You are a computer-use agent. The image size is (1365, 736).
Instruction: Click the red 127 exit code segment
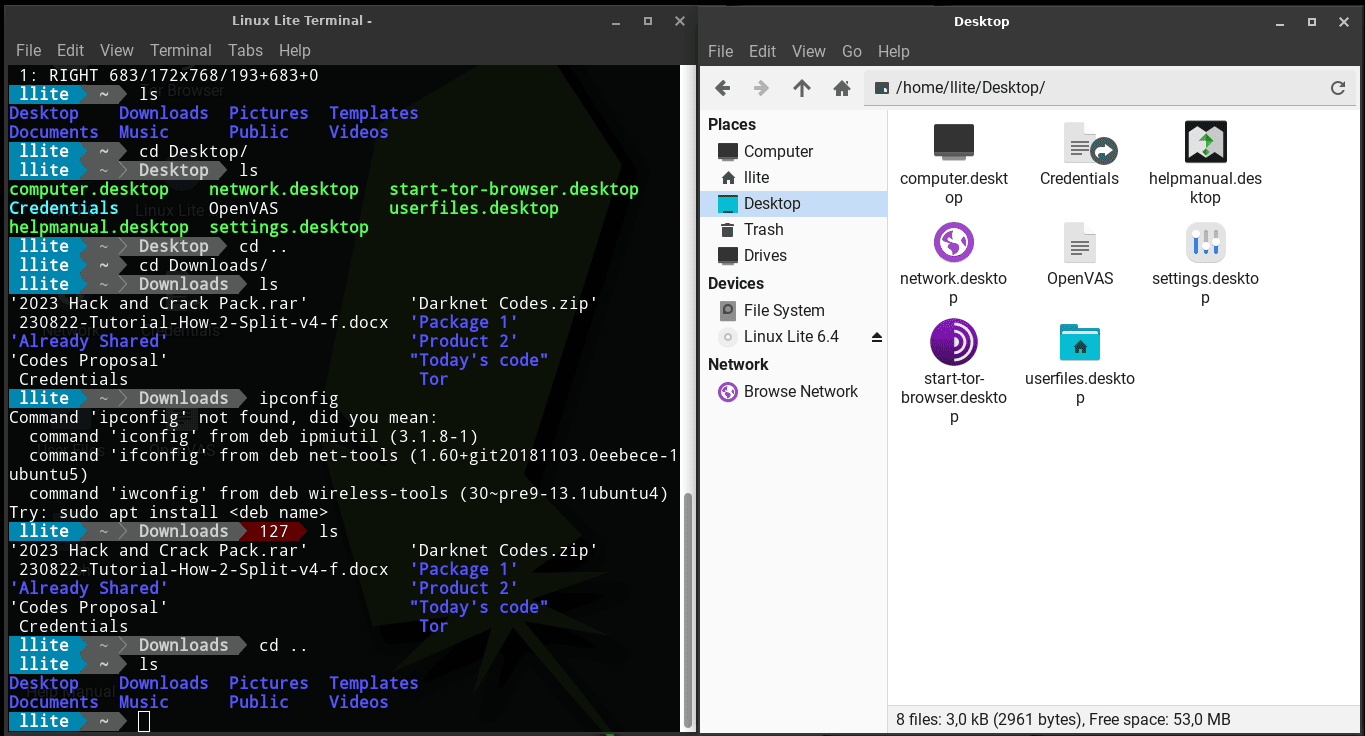click(273, 531)
